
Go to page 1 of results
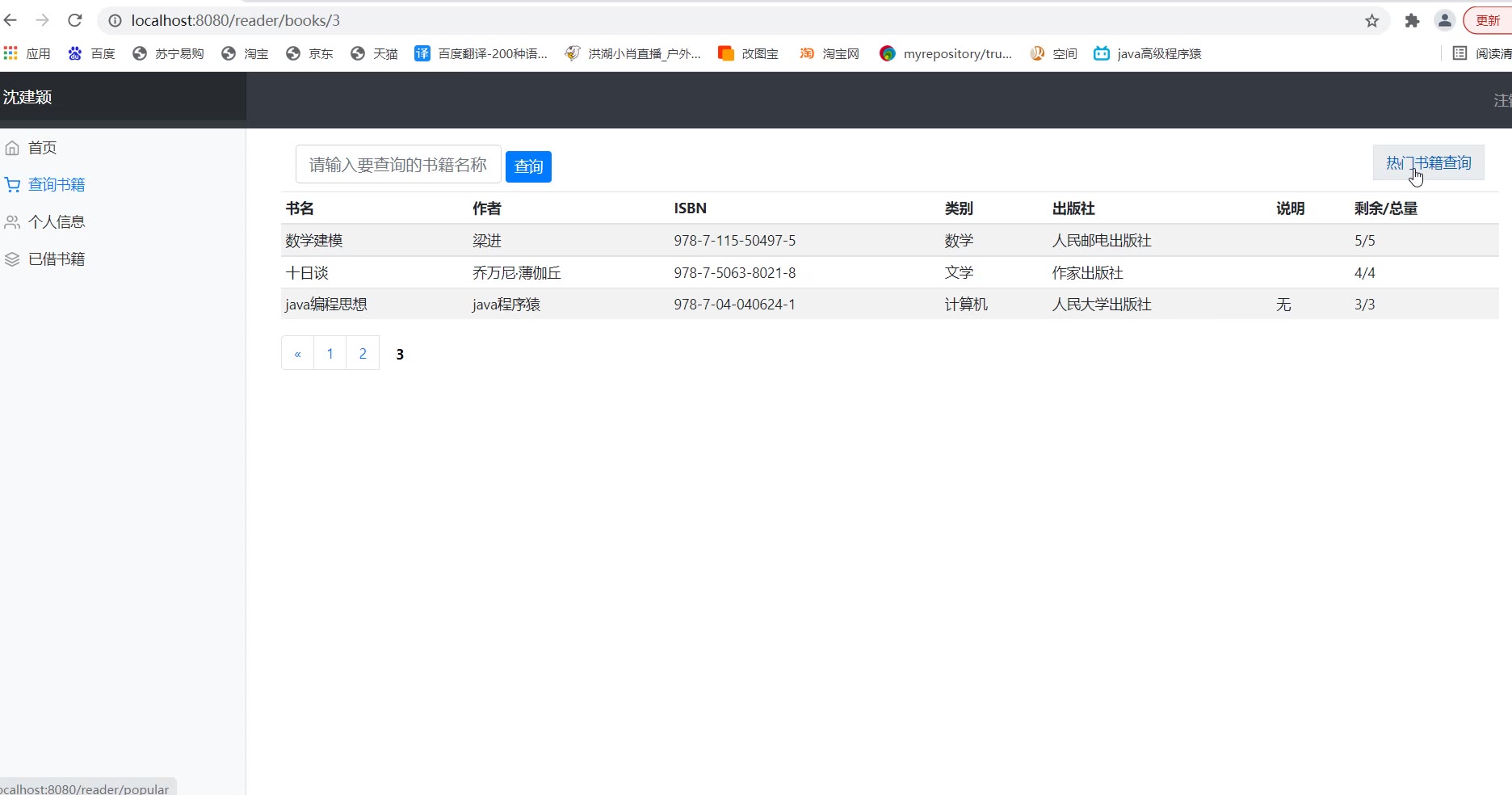click(330, 354)
